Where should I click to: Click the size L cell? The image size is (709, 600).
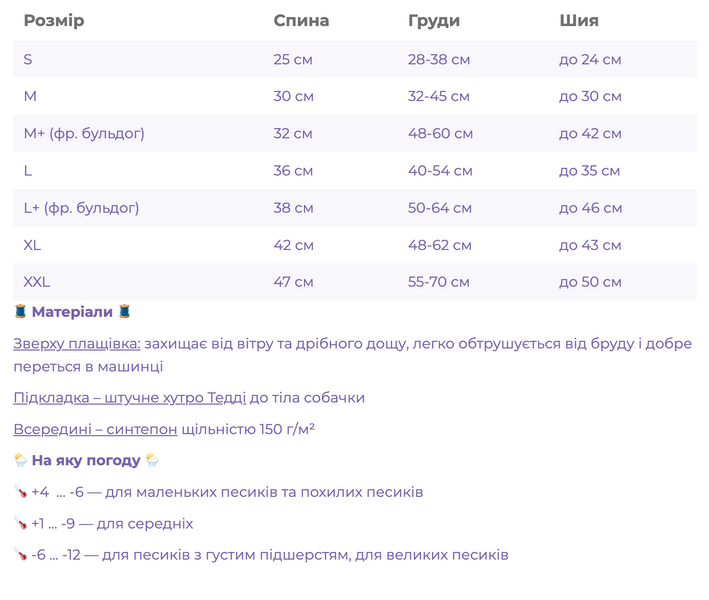28,170
